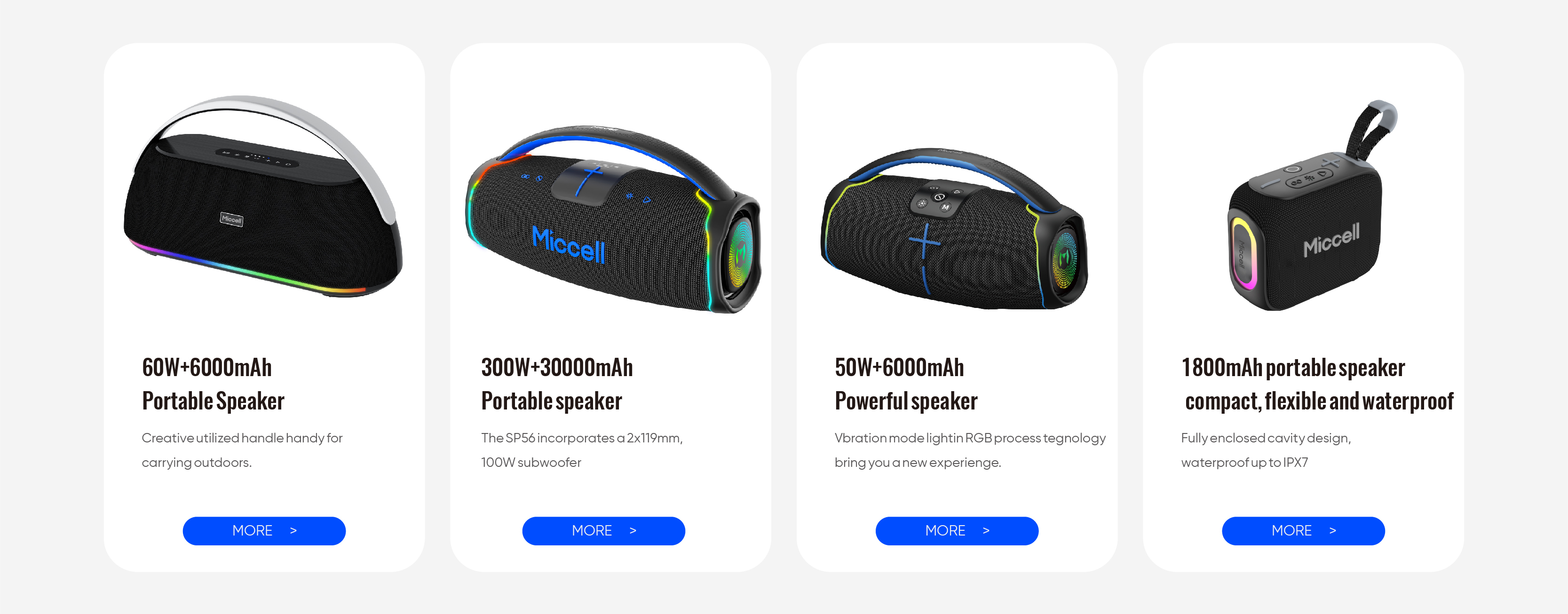Click the Miccell logo badge on 60W speaker

(x=231, y=219)
